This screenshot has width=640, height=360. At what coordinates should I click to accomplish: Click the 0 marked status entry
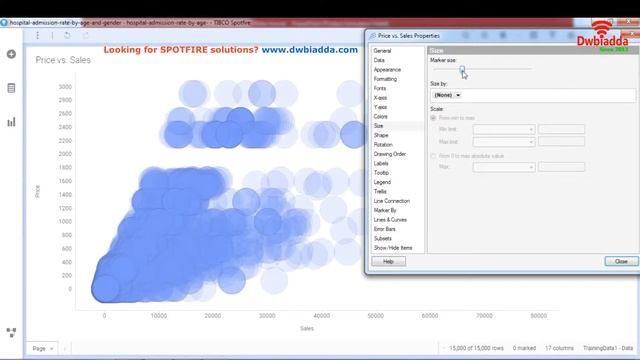[x=524, y=349]
